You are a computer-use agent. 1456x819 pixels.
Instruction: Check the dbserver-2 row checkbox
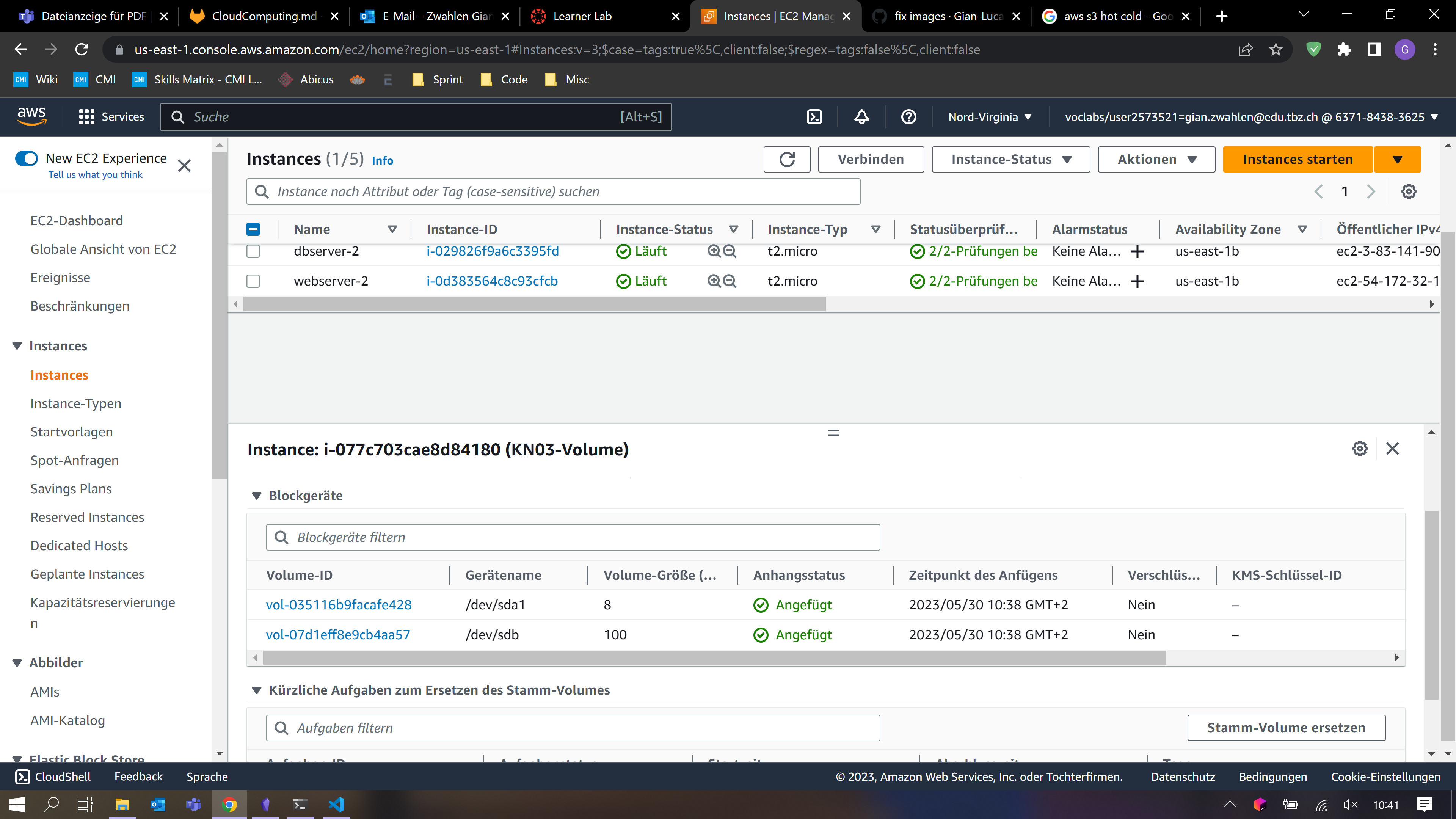(253, 251)
